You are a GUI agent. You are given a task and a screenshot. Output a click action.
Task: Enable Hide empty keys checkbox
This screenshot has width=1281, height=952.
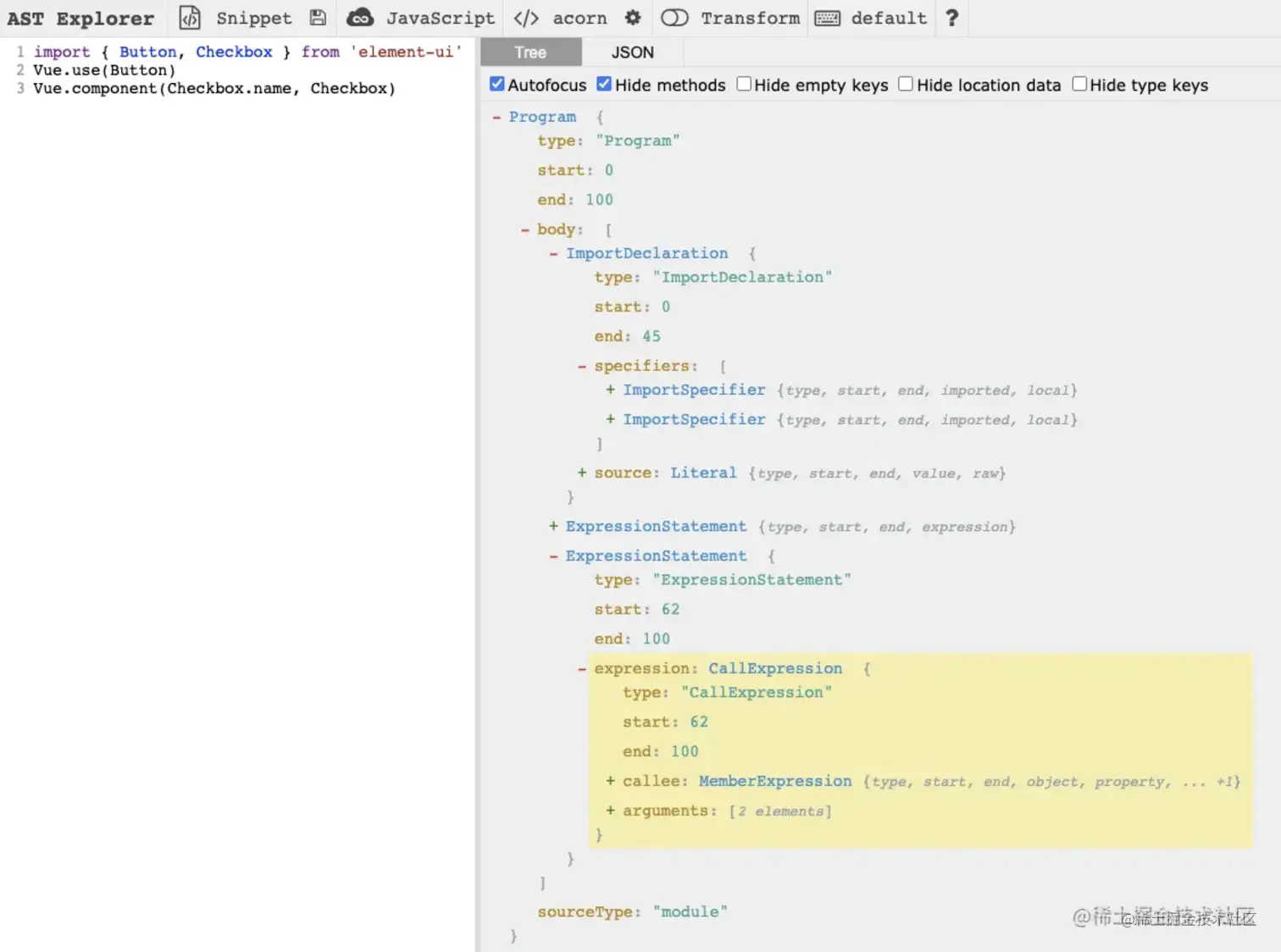[x=744, y=84]
